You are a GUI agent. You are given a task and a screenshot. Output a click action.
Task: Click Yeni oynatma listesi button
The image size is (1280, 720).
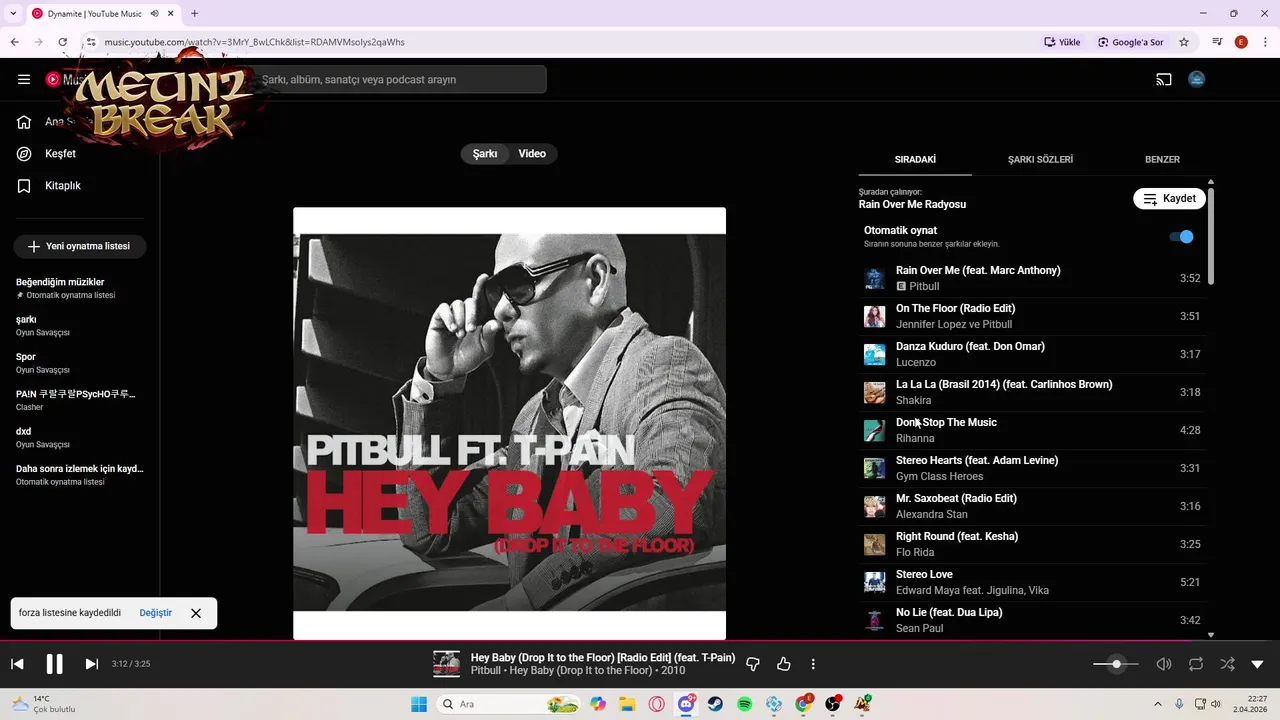click(x=79, y=246)
